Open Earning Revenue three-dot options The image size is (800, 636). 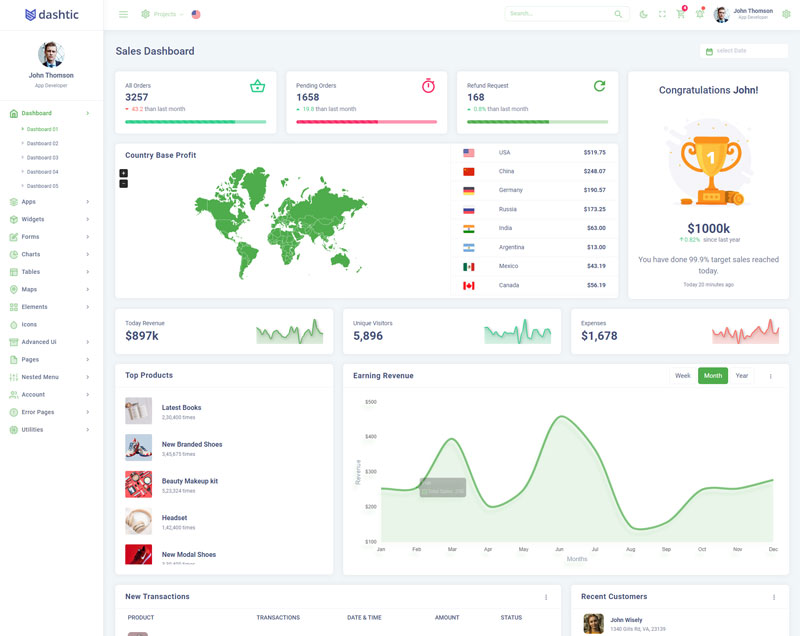770,376
